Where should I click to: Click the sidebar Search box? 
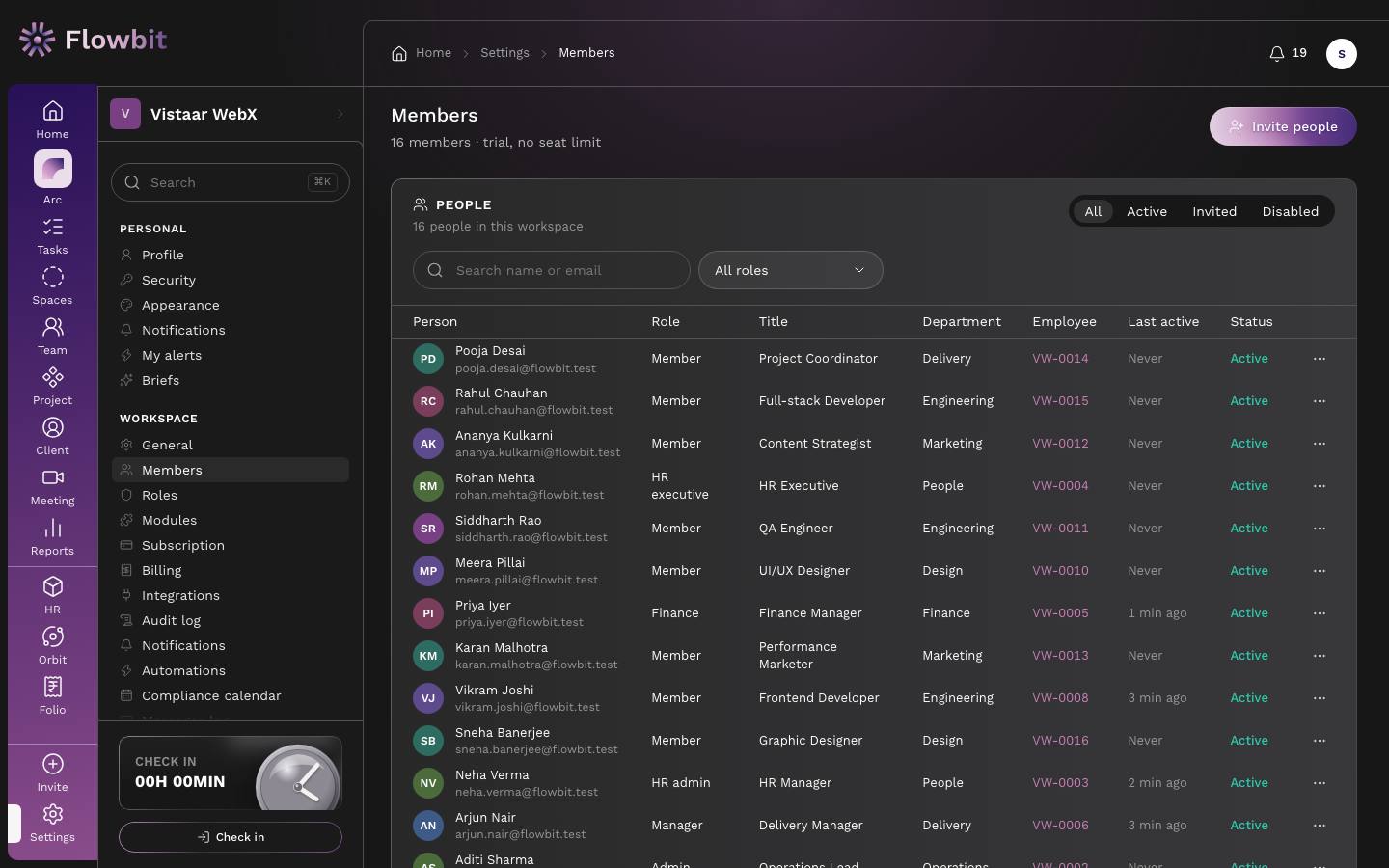click(x=231, y=182)
